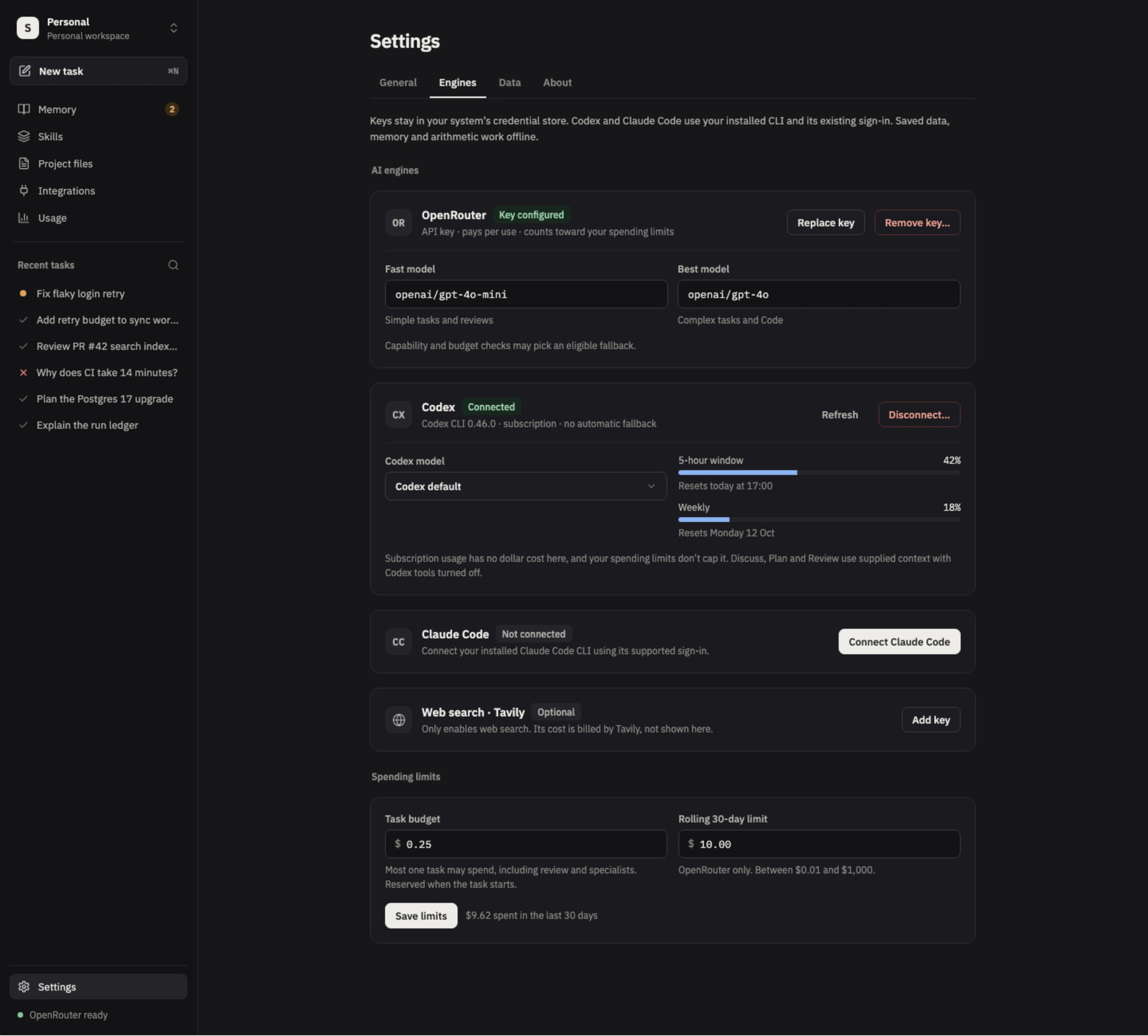Image resolution: width=1148 pixels, height=1036 pixels.
Task: Click the Settings gear icon in sidebar
Action: [24, 987]
